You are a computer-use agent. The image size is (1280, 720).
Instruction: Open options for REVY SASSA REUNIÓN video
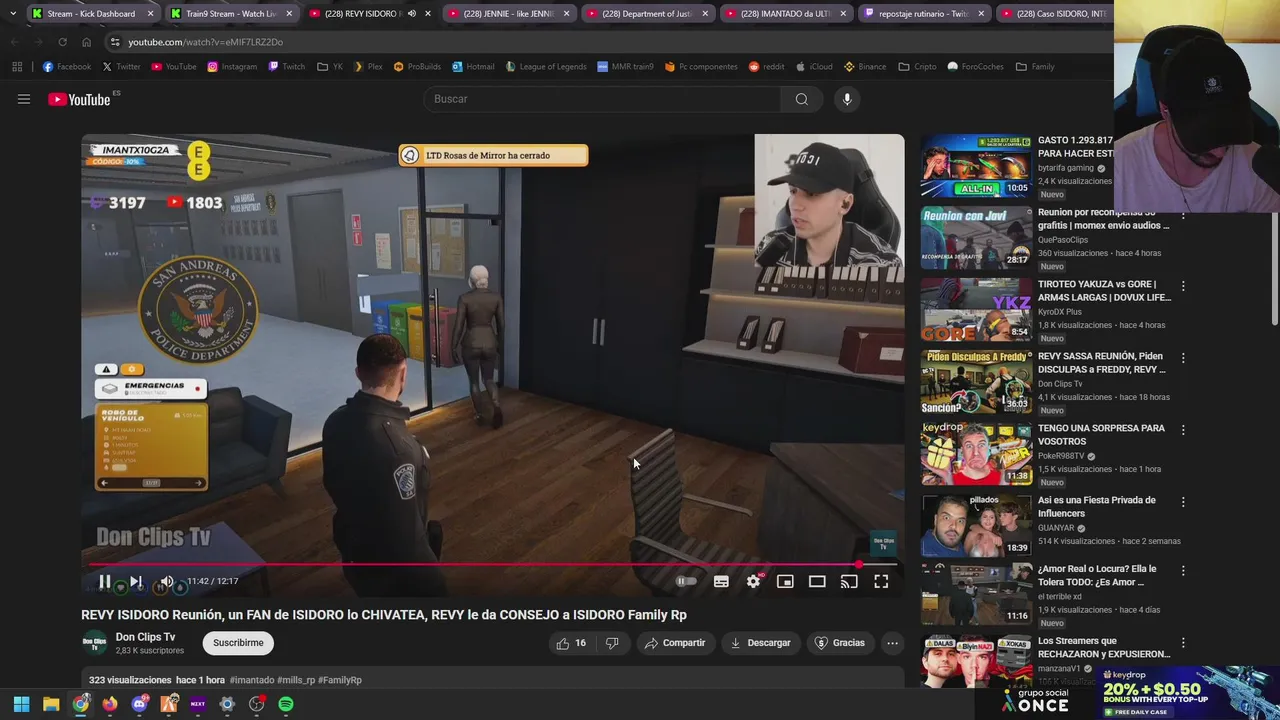[1183, 358]
